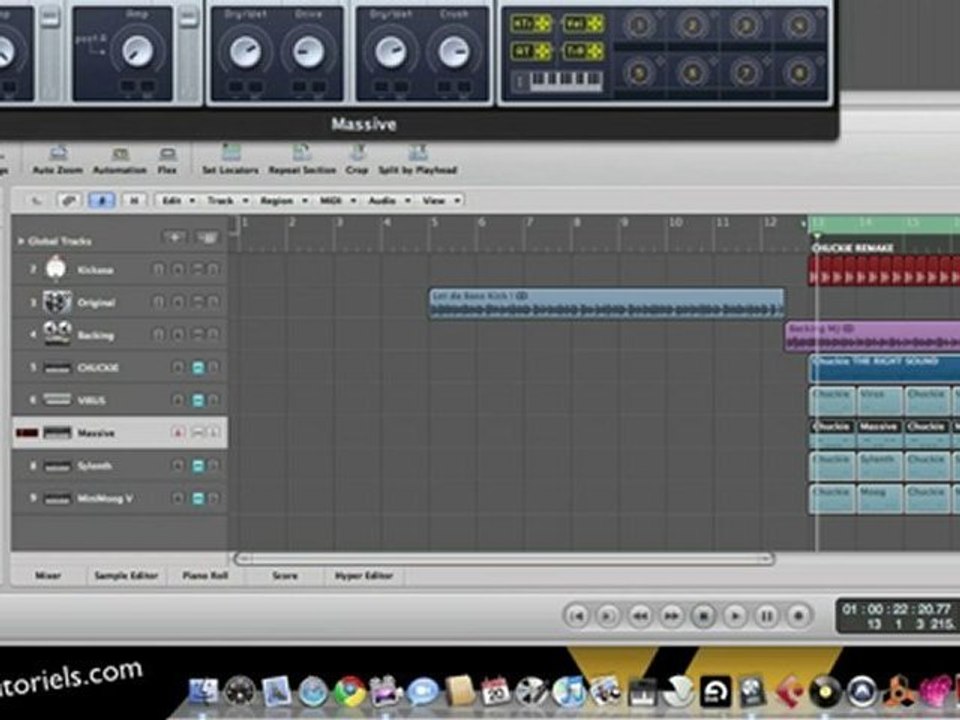
Task: Open the Sample Editor tab
Action: tap(126, 576)
